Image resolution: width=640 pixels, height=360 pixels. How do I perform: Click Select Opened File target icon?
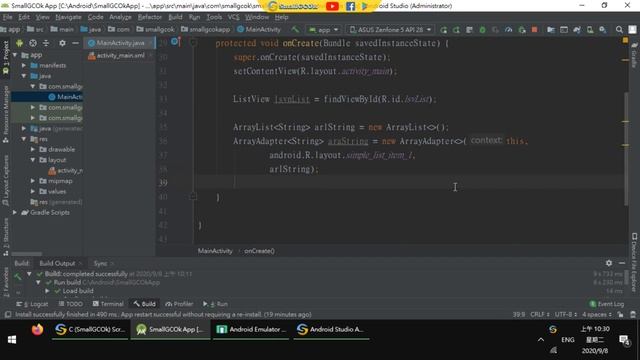(33, 43)
